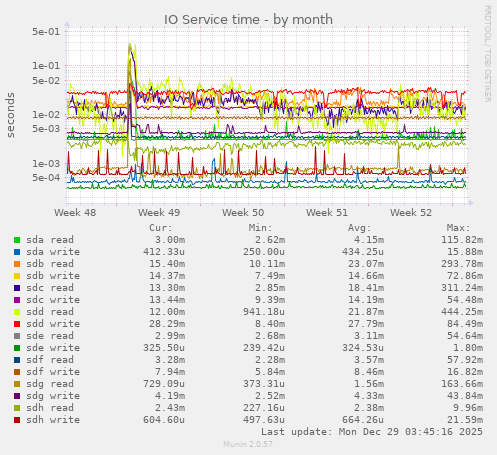Viewport: 497px width, 455px height.
Task: Click the 'Min:' column header
Action: (260, 228)
